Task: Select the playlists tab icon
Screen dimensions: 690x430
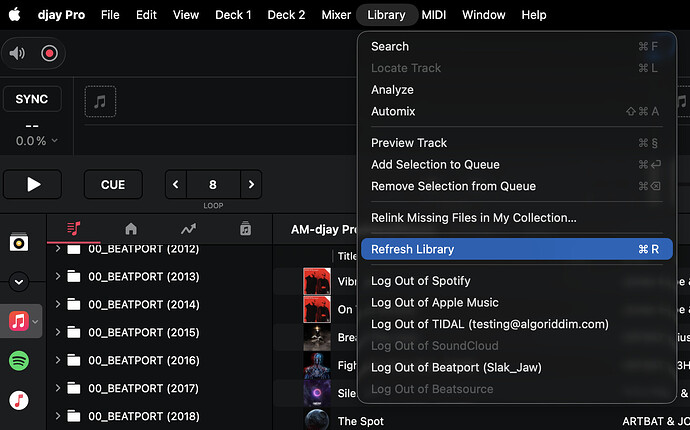Action: pyautogui.click(x=73, y=229)
